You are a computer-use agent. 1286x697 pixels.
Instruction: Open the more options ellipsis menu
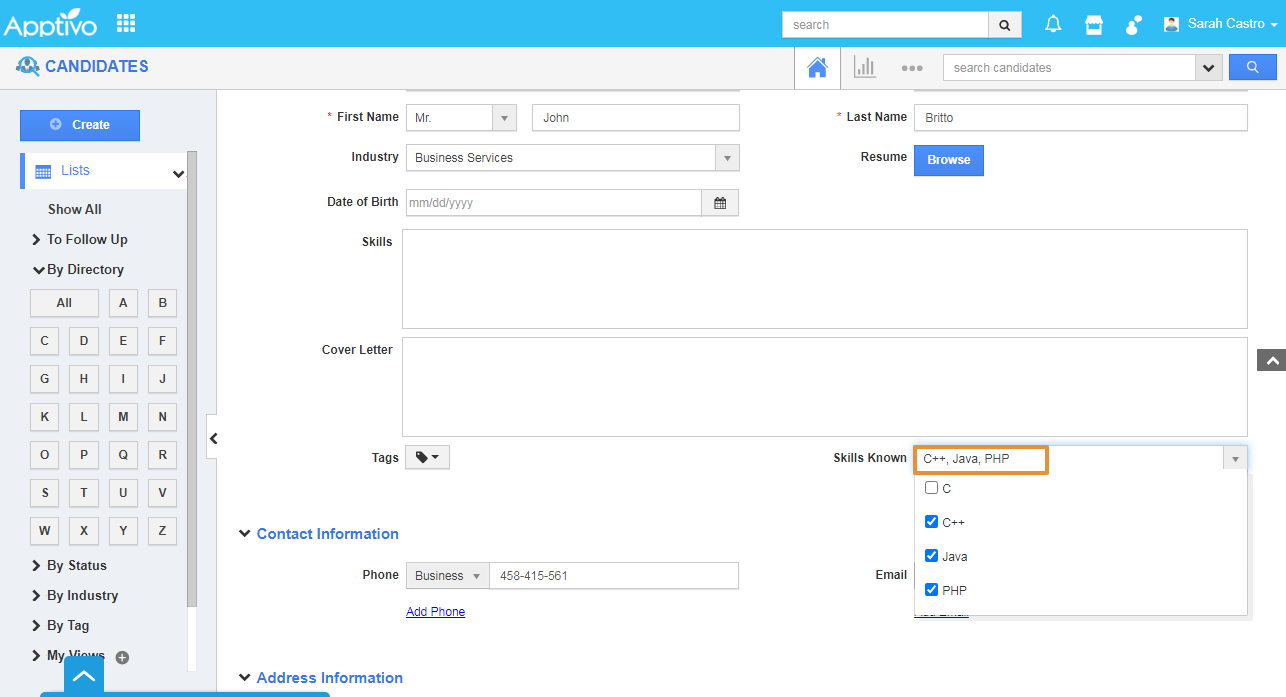(x=911, y=68)
